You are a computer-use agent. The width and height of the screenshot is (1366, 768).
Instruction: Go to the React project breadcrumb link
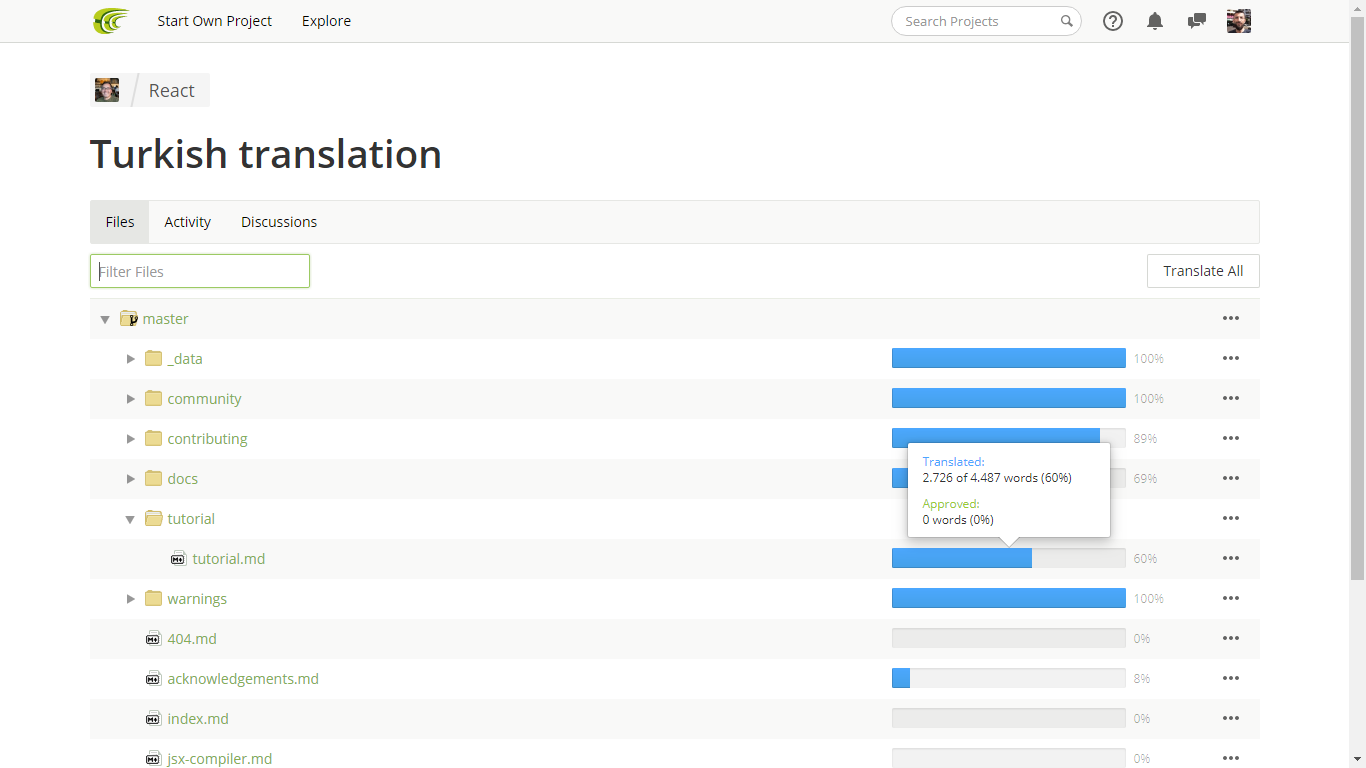(172, 90)
